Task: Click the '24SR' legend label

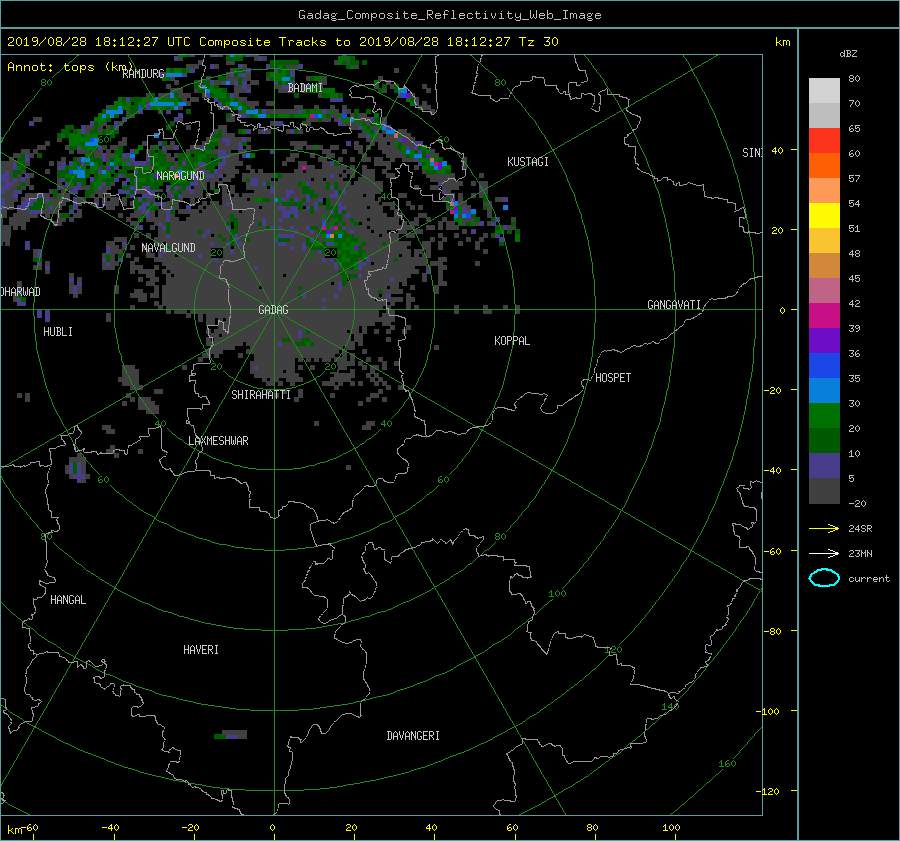Action: tap(860, 529)
